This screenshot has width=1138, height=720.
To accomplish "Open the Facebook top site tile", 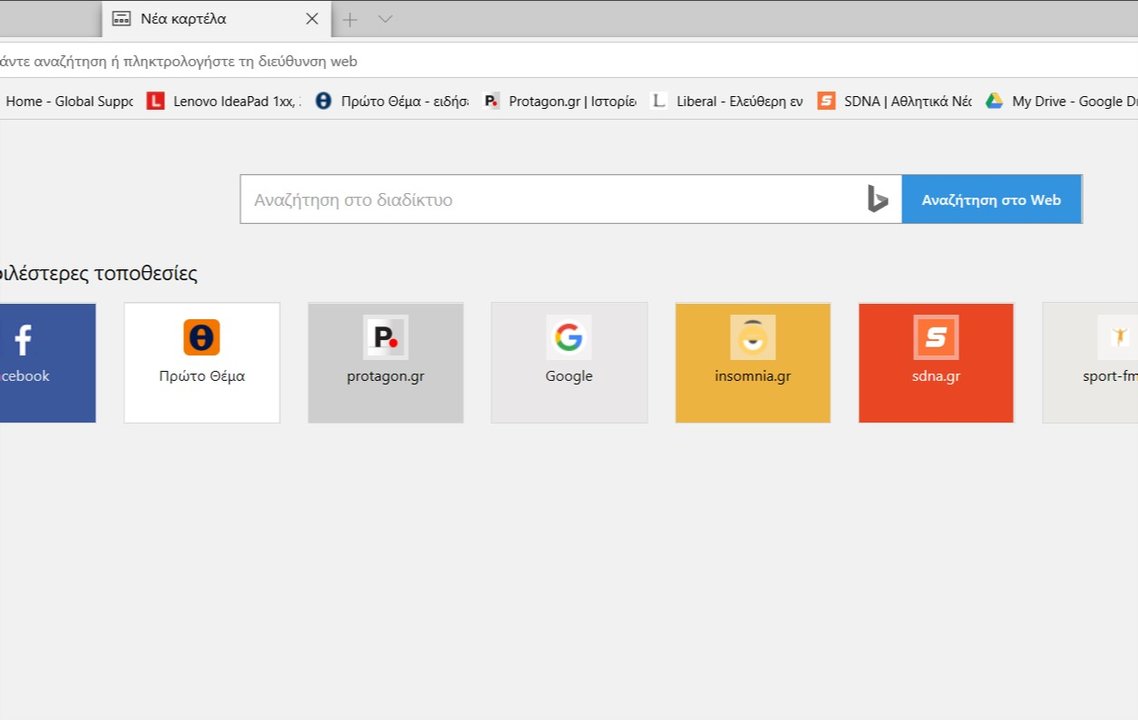I will 48,363.
